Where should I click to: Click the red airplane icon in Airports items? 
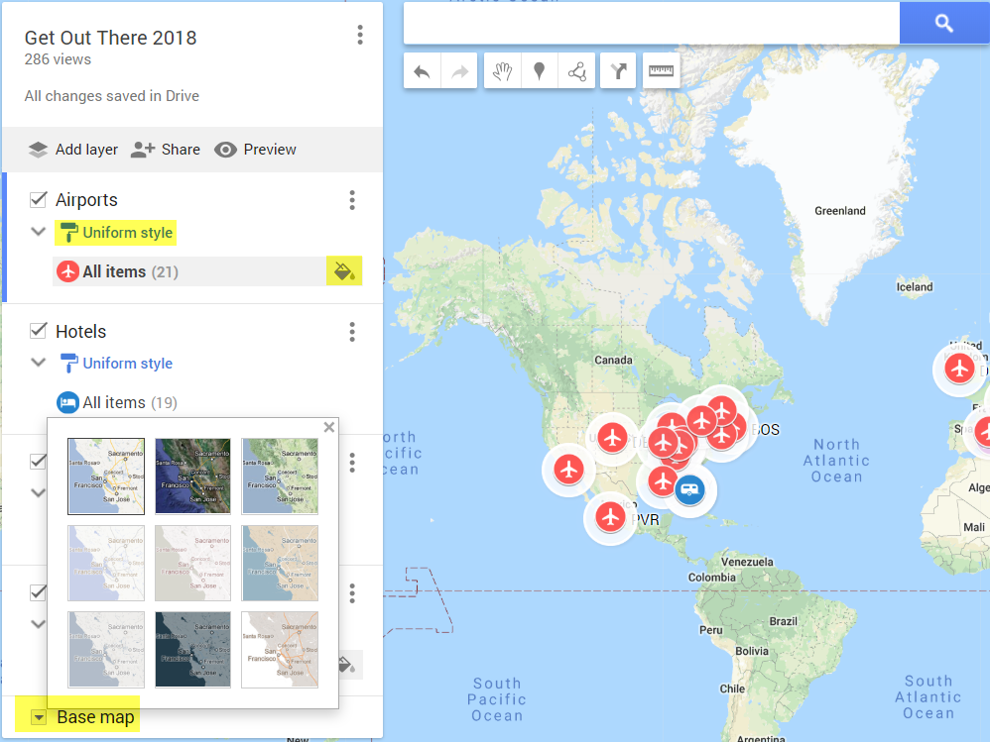pyautogui.click(x=68, y=272)
